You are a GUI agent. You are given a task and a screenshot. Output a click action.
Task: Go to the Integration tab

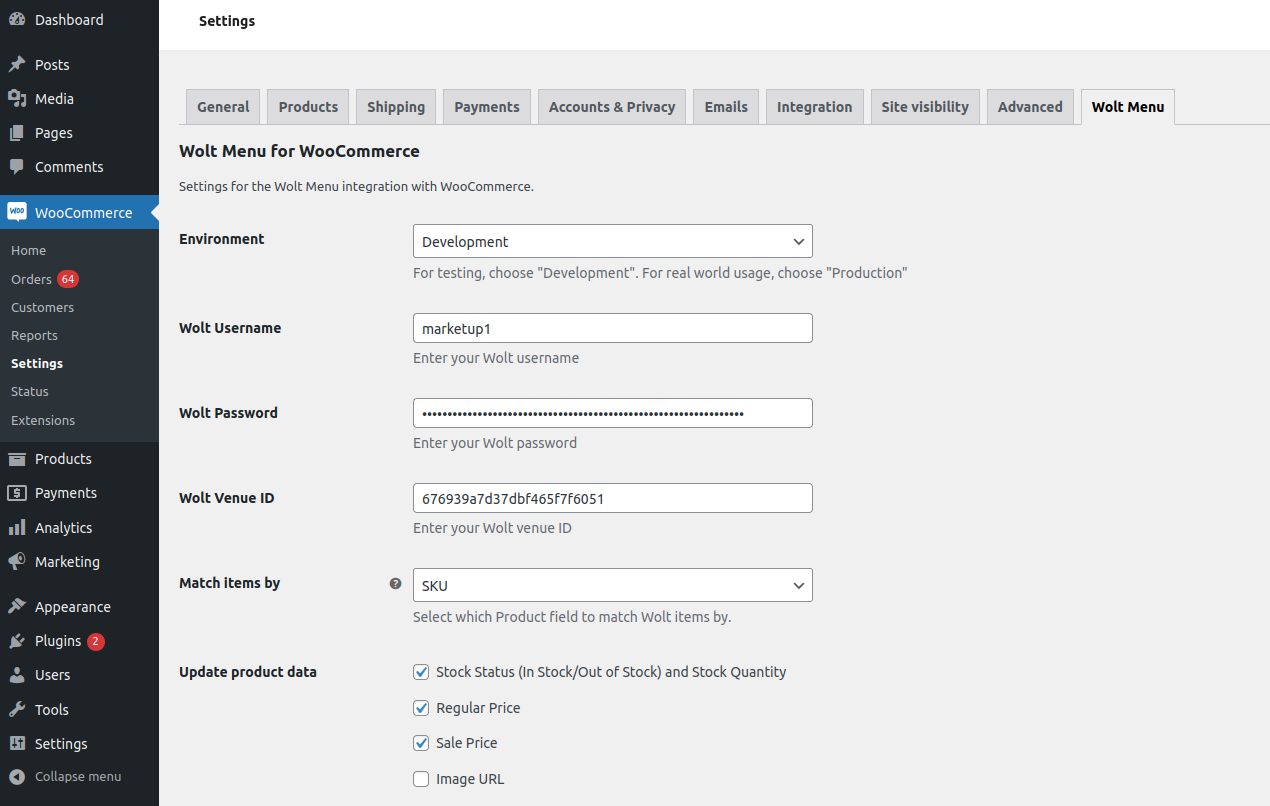coord(815,107)
